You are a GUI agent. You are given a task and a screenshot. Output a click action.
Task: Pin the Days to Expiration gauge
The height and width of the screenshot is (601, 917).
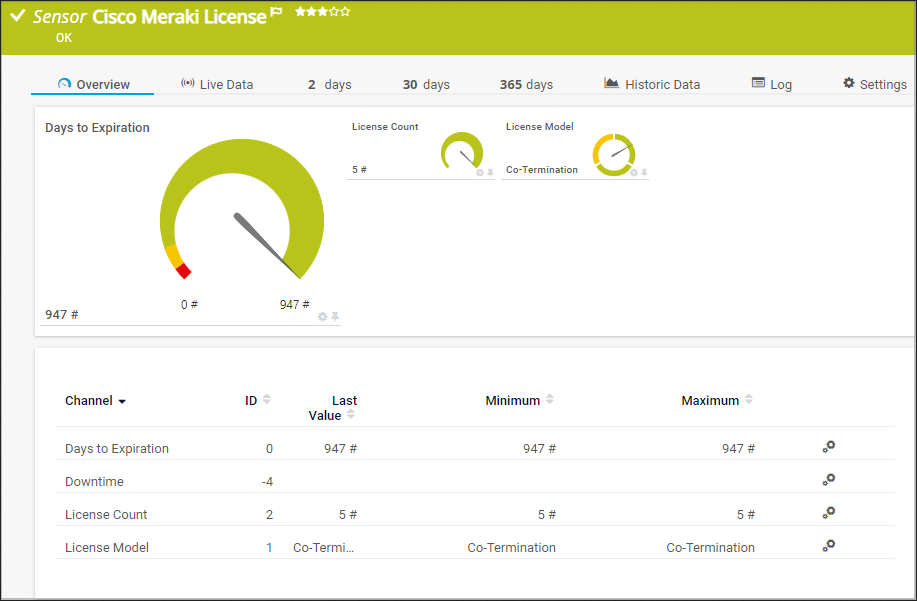(x=336, y=316)
